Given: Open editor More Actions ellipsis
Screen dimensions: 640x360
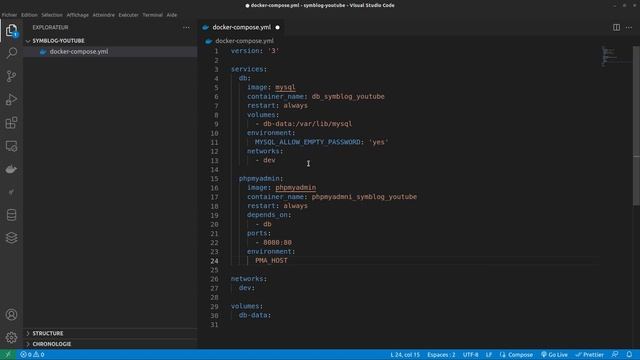Looking at the screenshot, I should point(629,27).
